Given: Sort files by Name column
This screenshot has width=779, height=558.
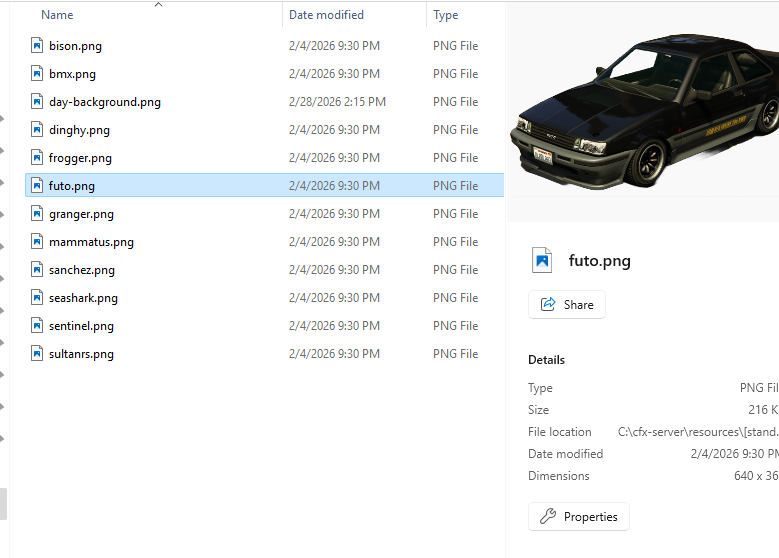Looking at the screenshot, I should pyautogui.click(x=57, y=15).
